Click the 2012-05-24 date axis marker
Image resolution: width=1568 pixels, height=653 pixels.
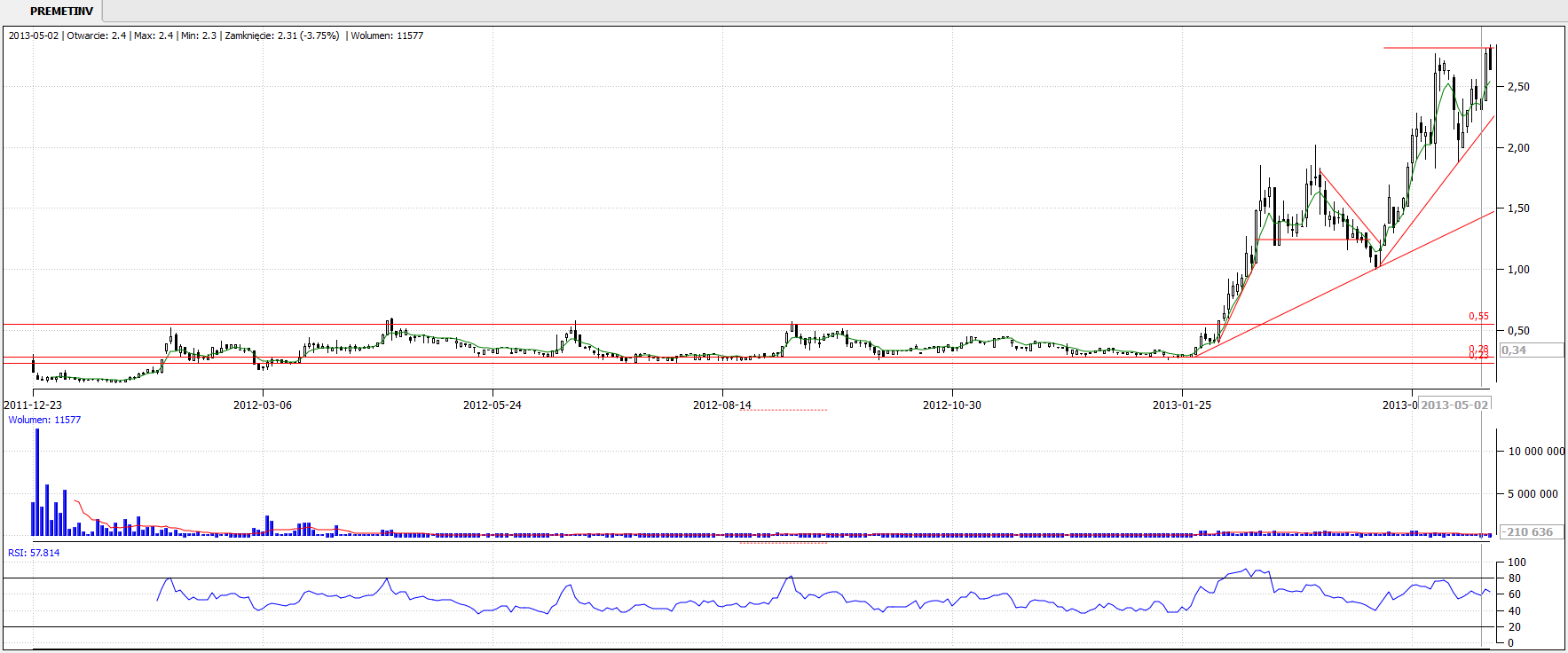492,405
